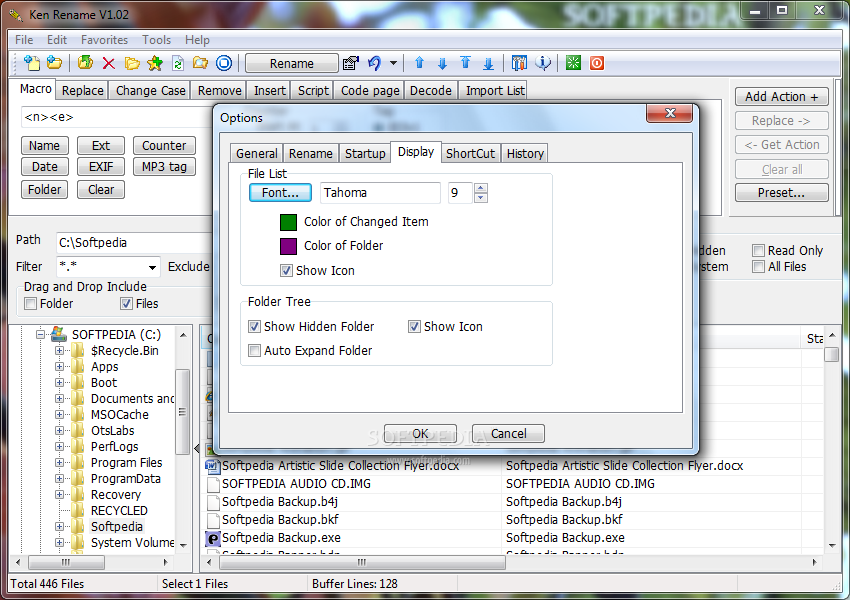Click the Font... button

point(280,192)
